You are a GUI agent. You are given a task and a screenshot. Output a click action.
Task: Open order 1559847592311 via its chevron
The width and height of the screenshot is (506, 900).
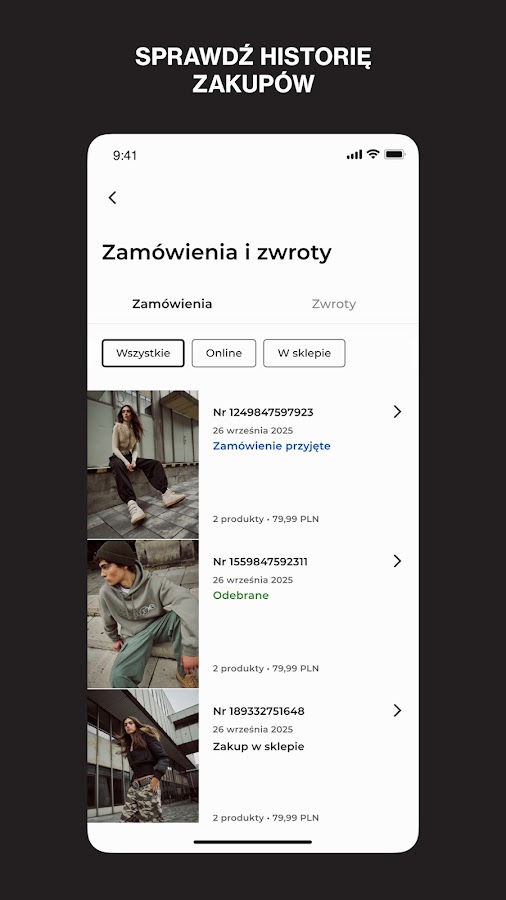pyautogui.click(x=397, y=561)
